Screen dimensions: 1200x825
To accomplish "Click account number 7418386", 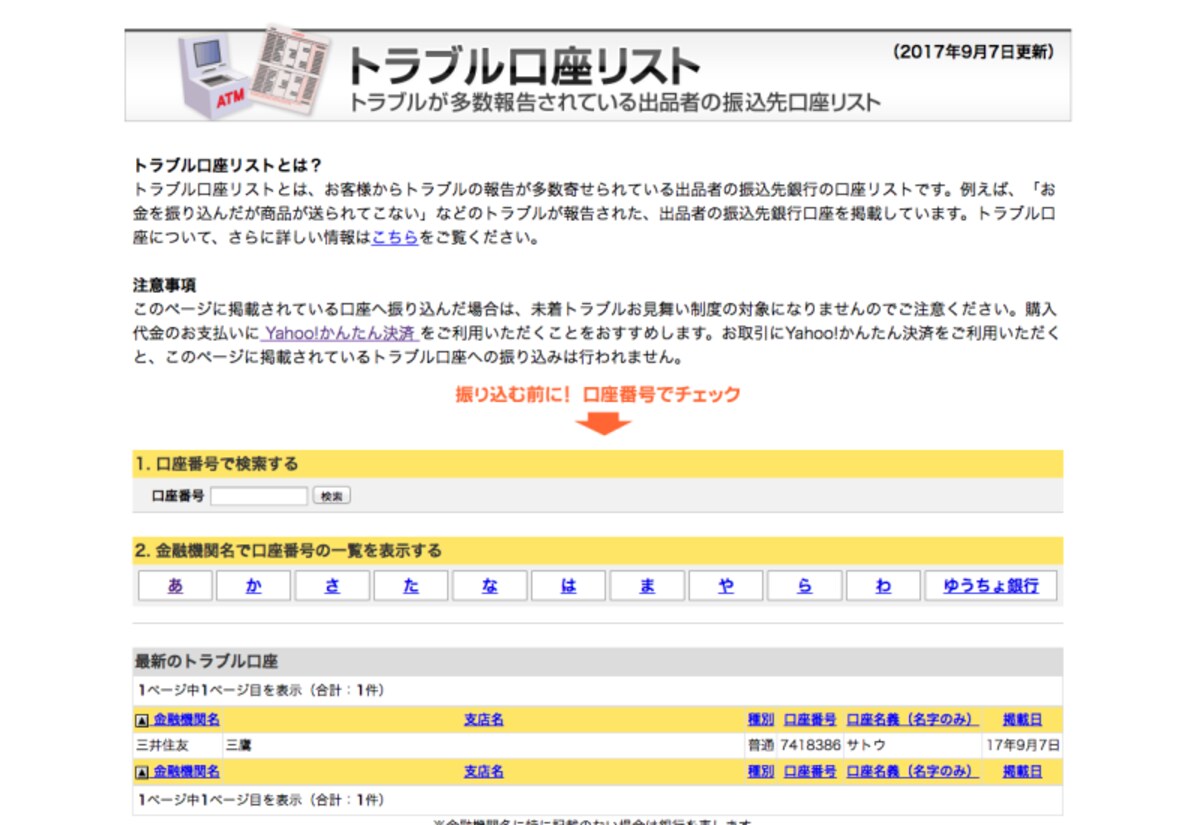I will 810,745.
